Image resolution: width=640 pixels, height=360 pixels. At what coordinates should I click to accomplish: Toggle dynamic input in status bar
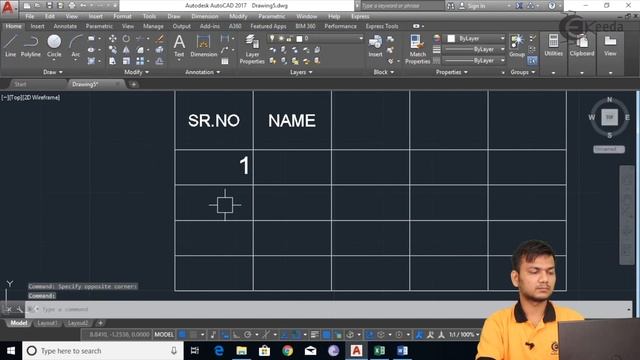point(224,335)
